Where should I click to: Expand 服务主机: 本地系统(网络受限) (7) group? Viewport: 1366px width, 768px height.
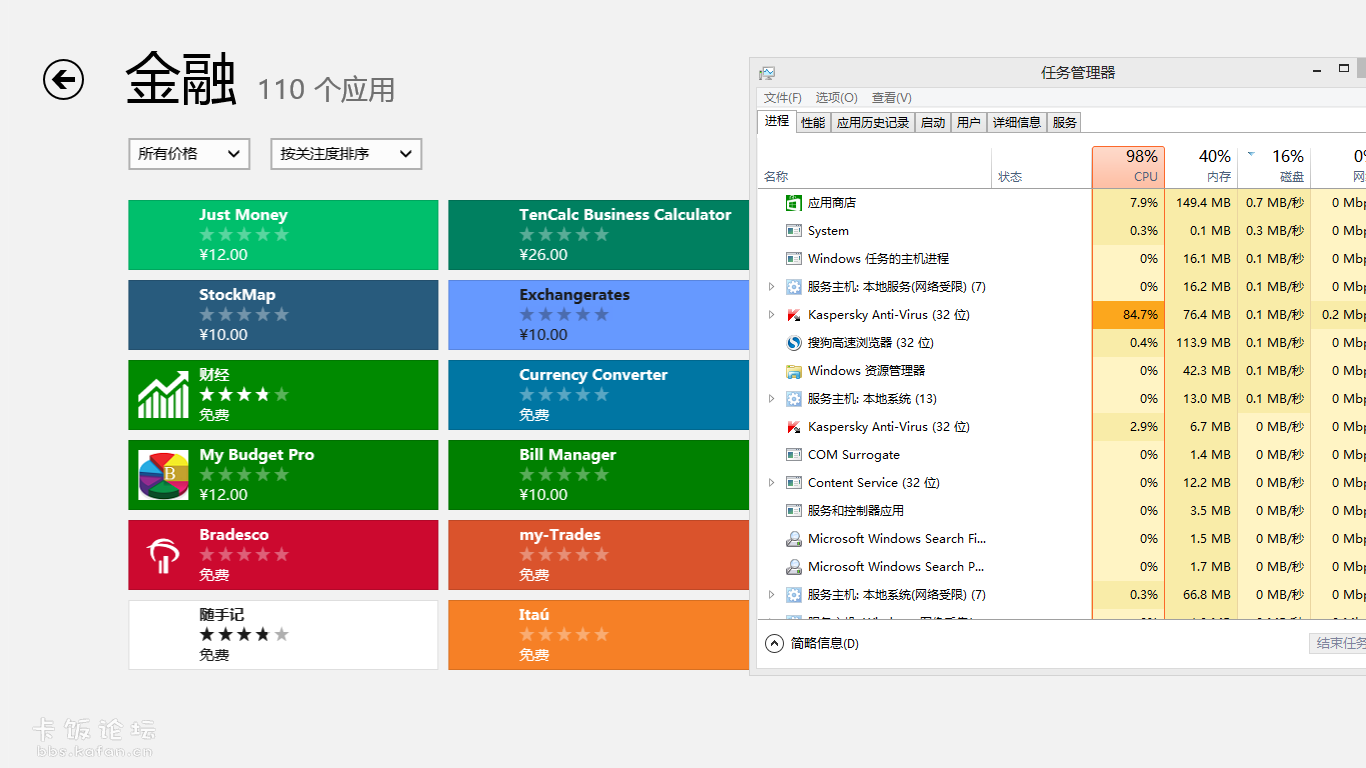[771, 594]
